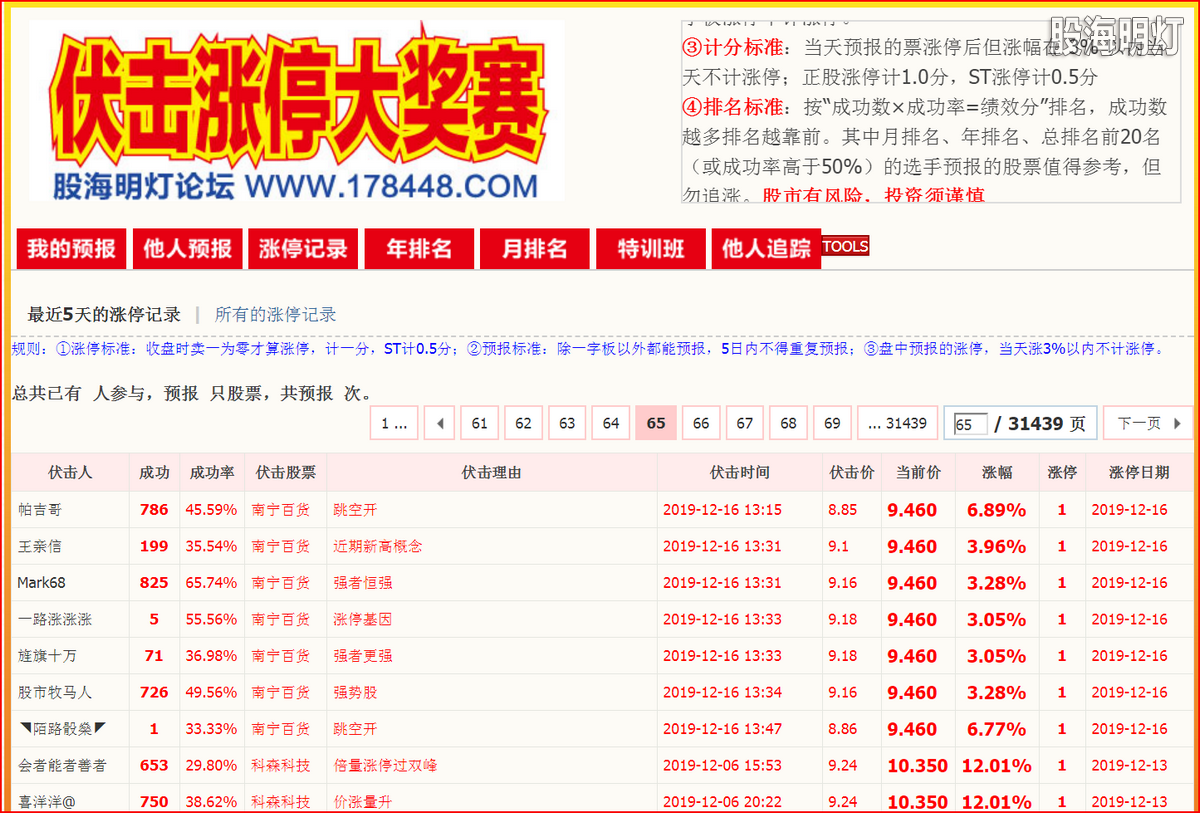This screenshot has height=813, width=1200.
Task: Click the 下一页 next page button
Action: (x=1148, y=423)
